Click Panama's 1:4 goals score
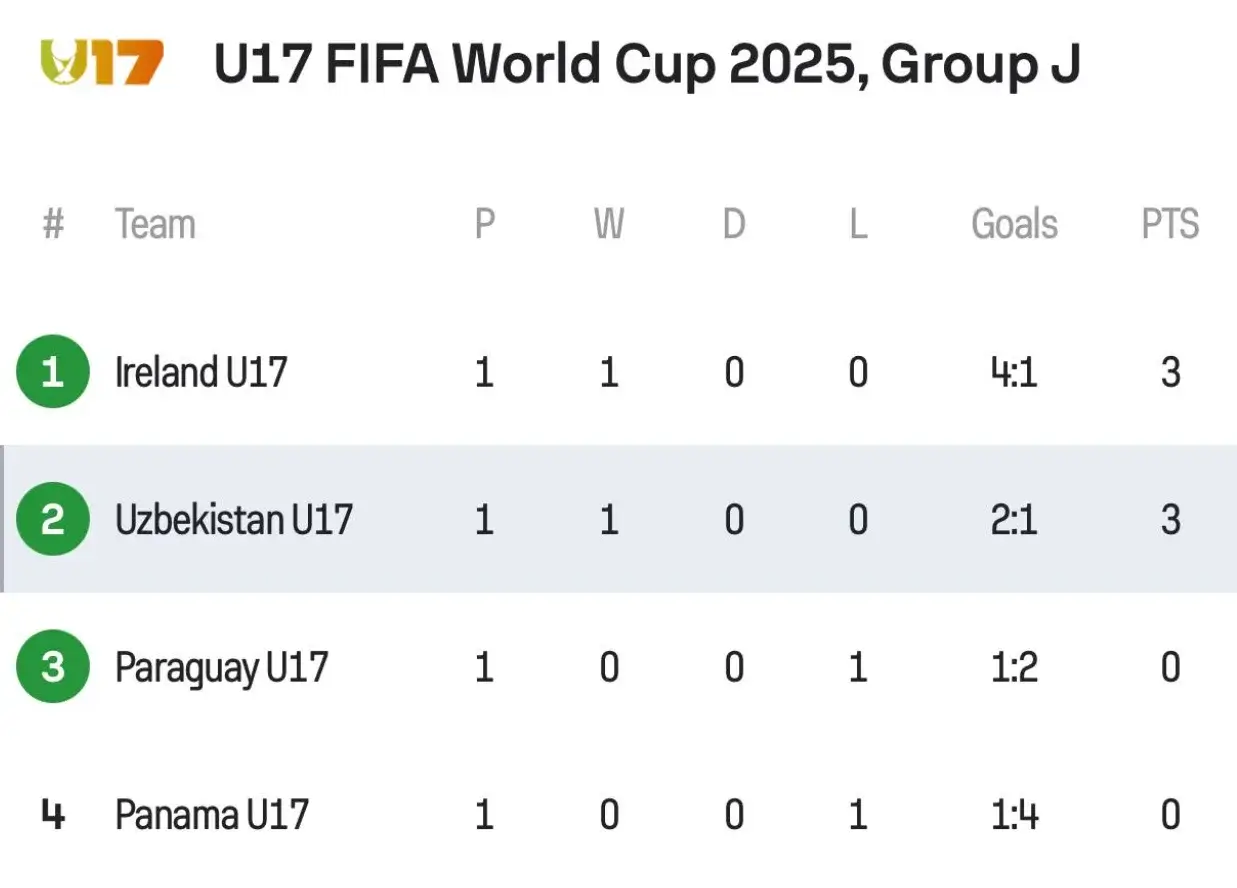Viewport: 1237px width, 888px height. (x=1014, y=815)
